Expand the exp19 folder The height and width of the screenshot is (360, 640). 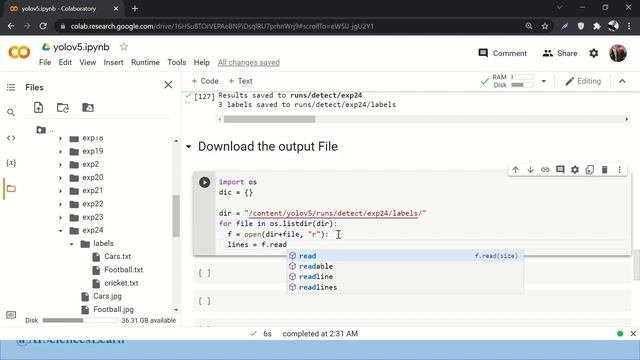[60, 151]
